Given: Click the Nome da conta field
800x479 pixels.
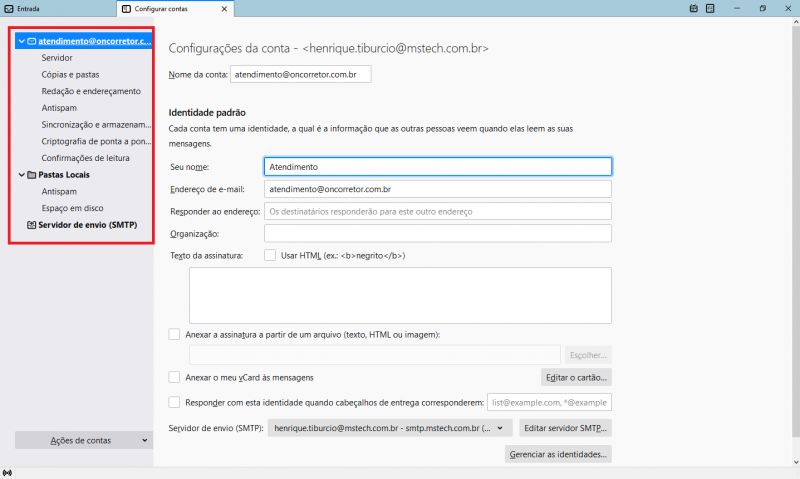Looking at the screenshot, I should click(x=301, y=74).
